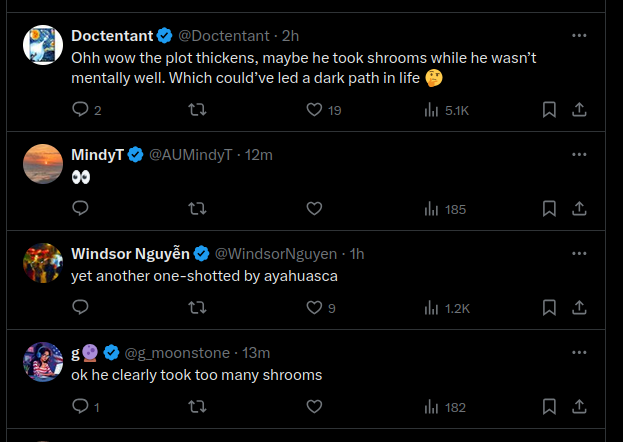623x442 pixels.
Task: Open more options for Doctentant's tweet
Action: (x=579, y=36)
